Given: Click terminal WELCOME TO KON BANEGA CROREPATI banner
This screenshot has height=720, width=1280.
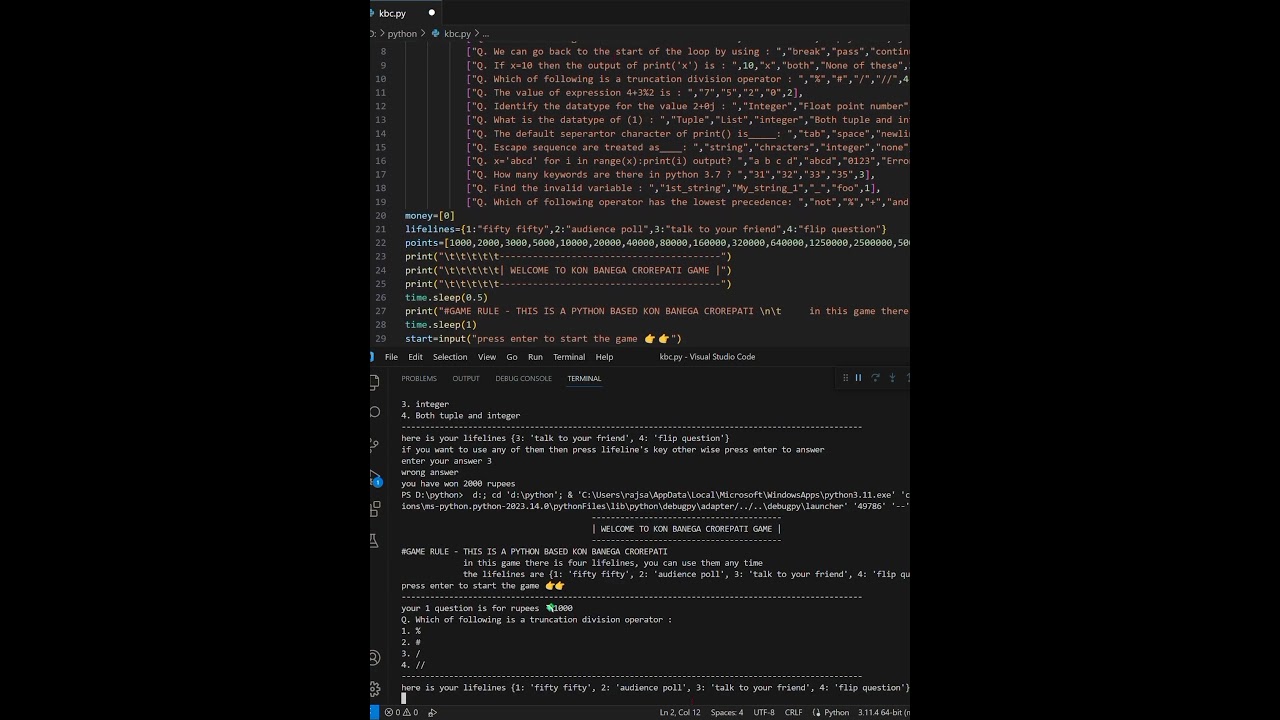Looking at the screenshot, I should tap(686, 529).
